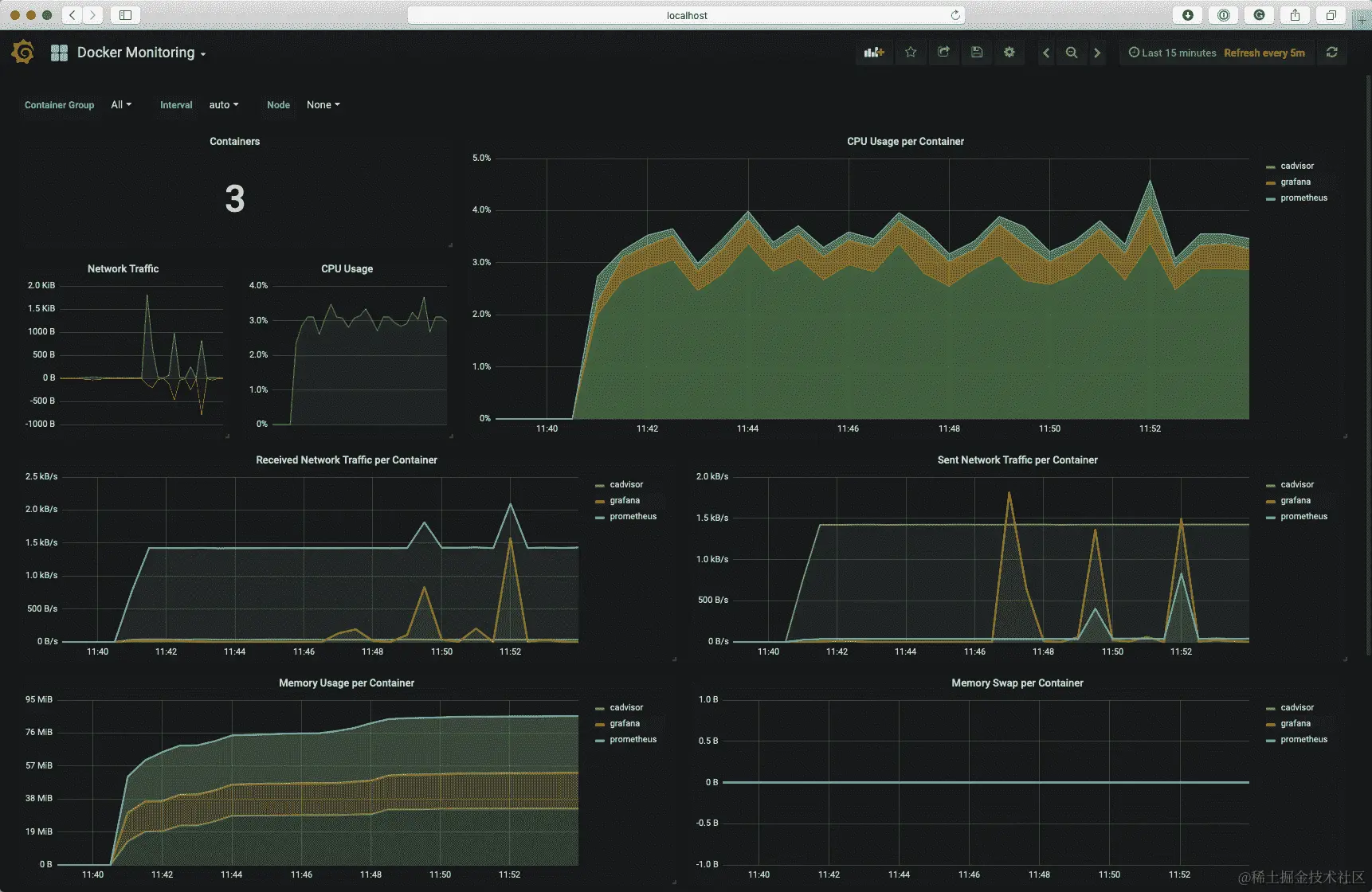Zoom out the time range

[1072, 53]
